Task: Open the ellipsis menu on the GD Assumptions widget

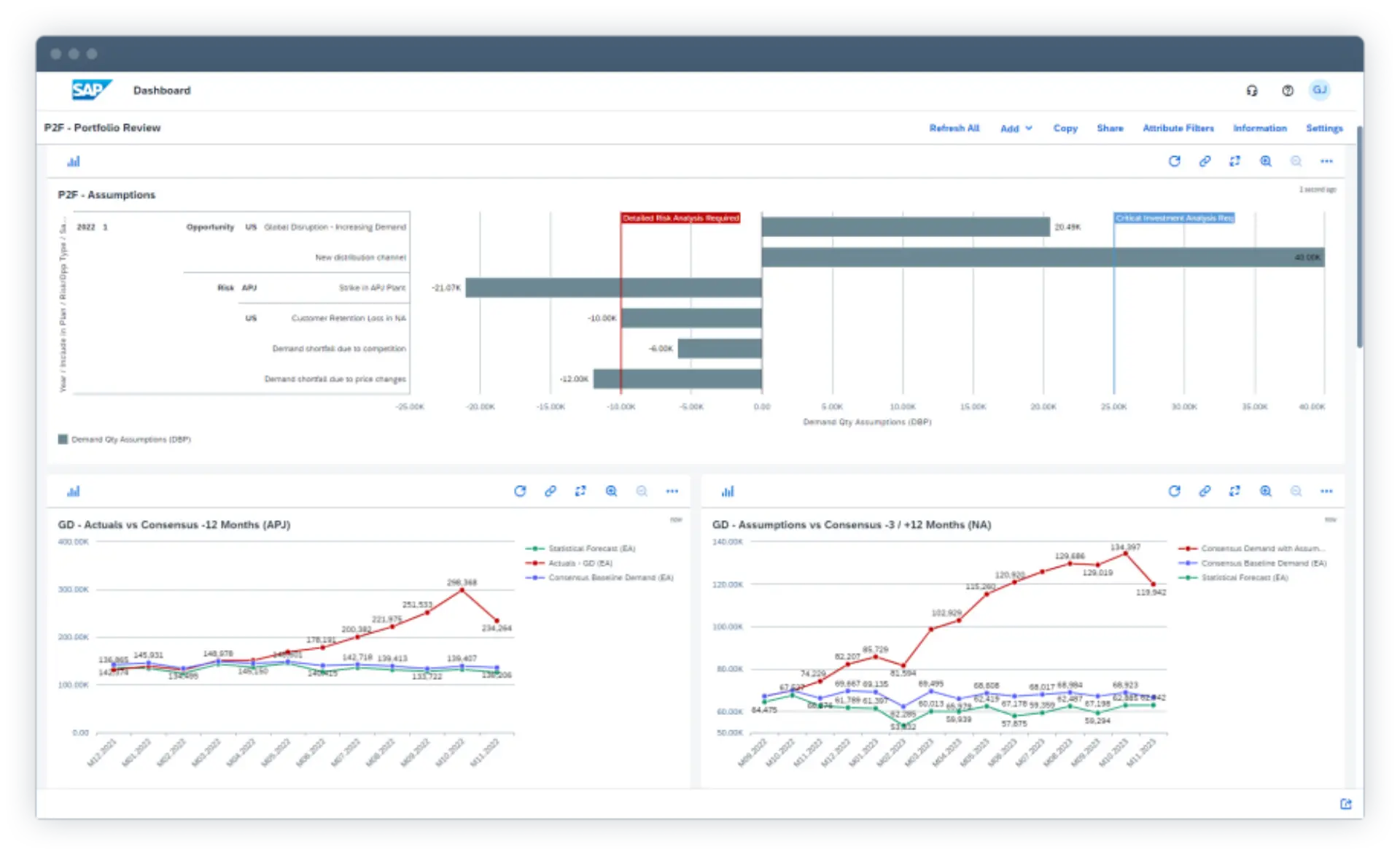Action: (x=1326, y=491)
